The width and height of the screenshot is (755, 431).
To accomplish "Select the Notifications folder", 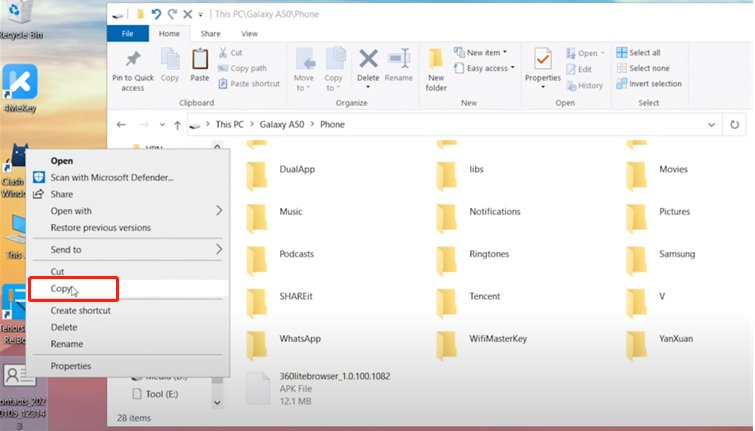I will (x=479, y=218).
